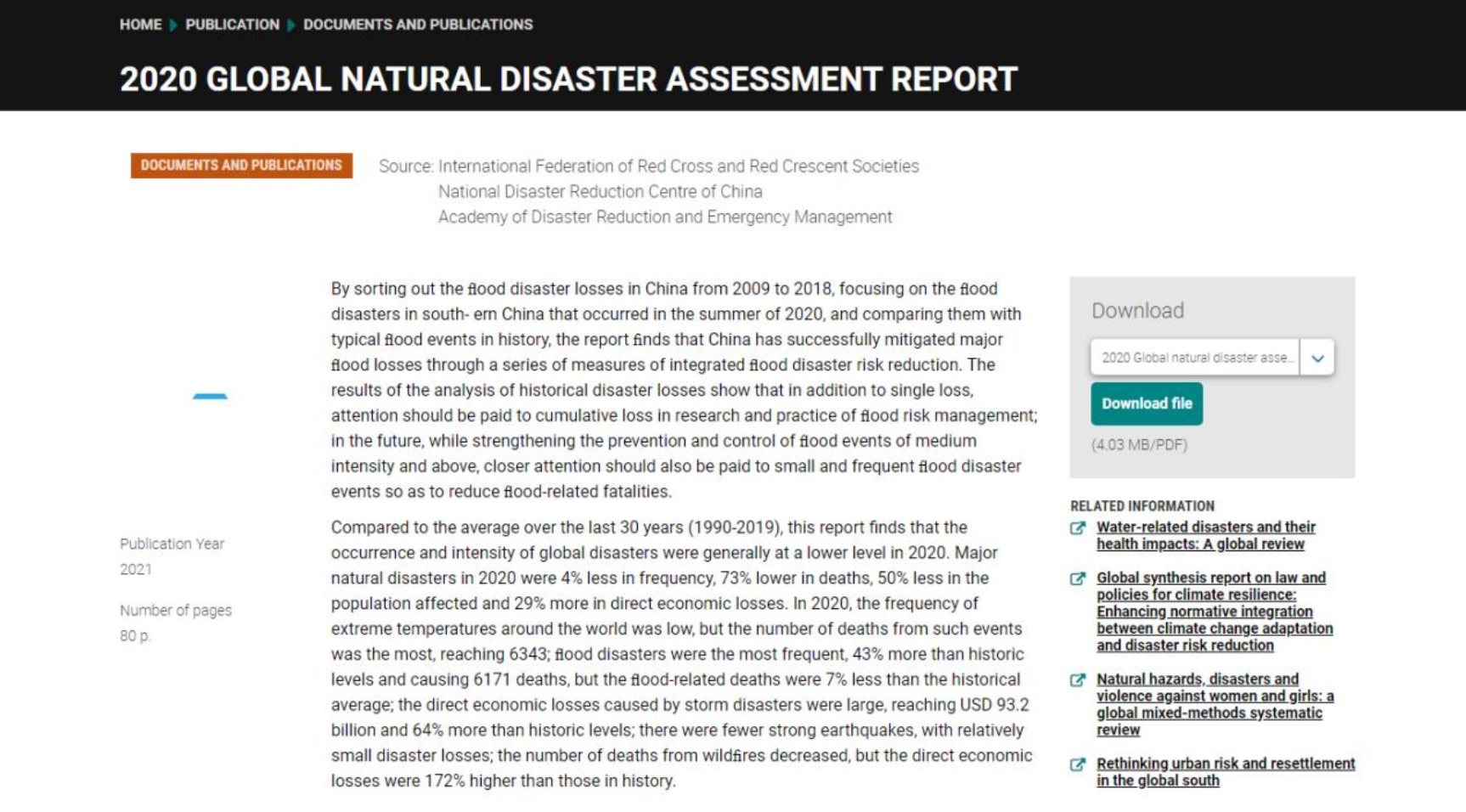
Task: Open DOCUMENTS AND PUBLICATIONS breadcrumb link
Action: coord(418,25)
